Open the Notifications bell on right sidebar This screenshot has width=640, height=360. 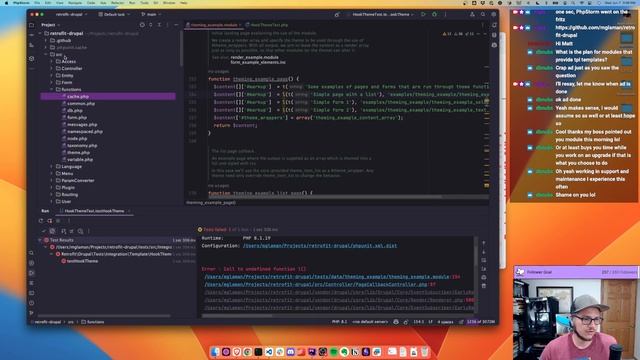pos(494,25)
